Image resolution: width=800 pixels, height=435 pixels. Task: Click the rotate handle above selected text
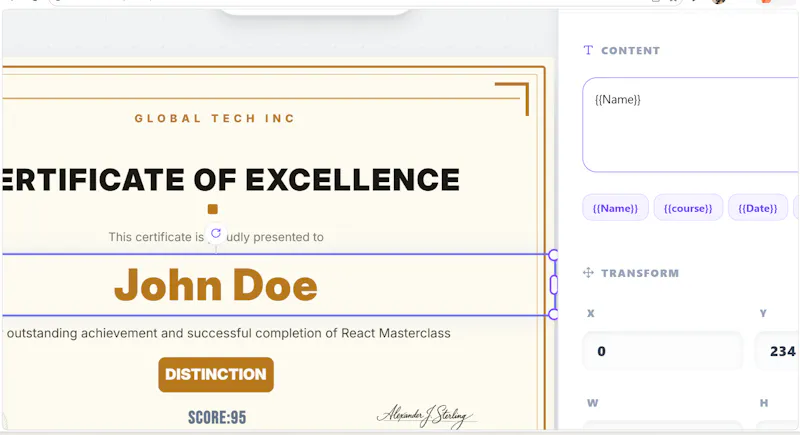click(x=216, y=234)
